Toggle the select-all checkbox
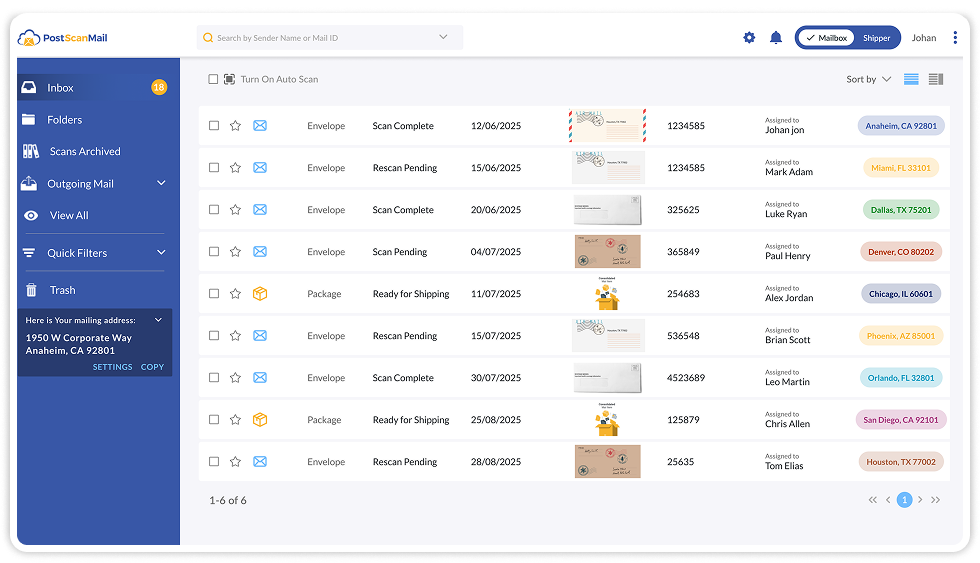Screen dimensions: 980x563 213,79
